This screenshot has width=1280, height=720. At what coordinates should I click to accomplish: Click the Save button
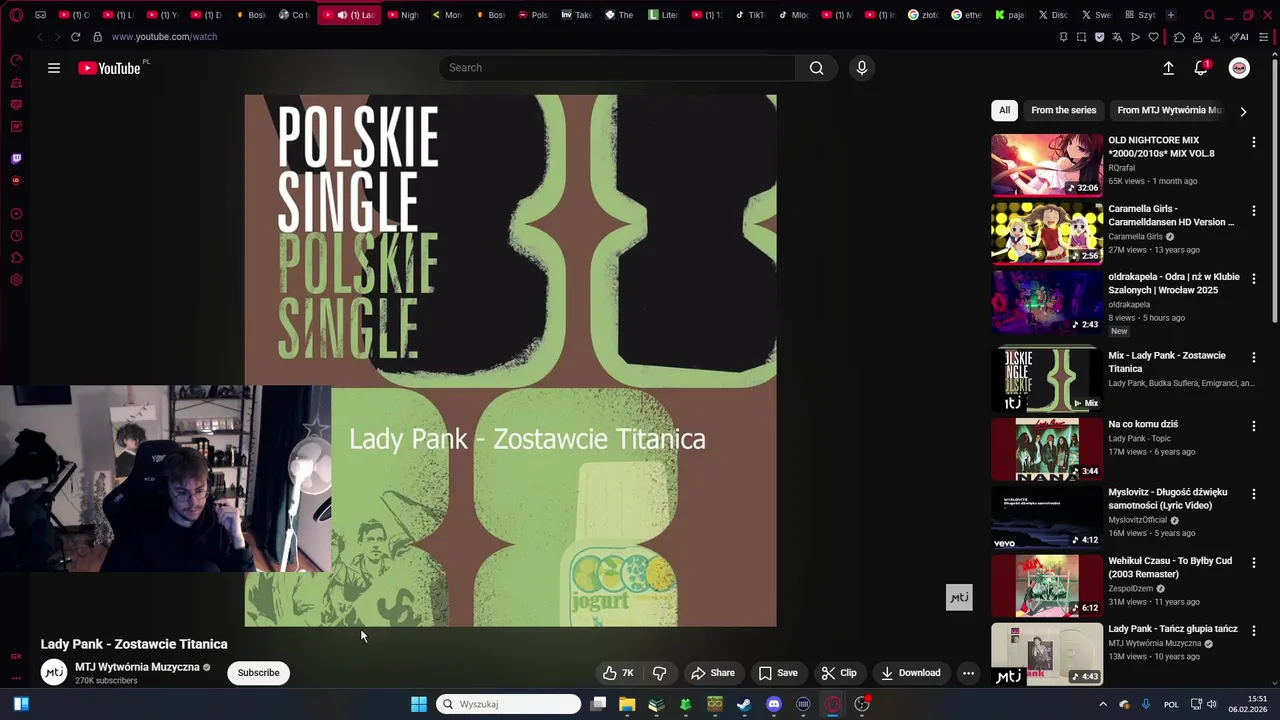click(x=778, y=673)
